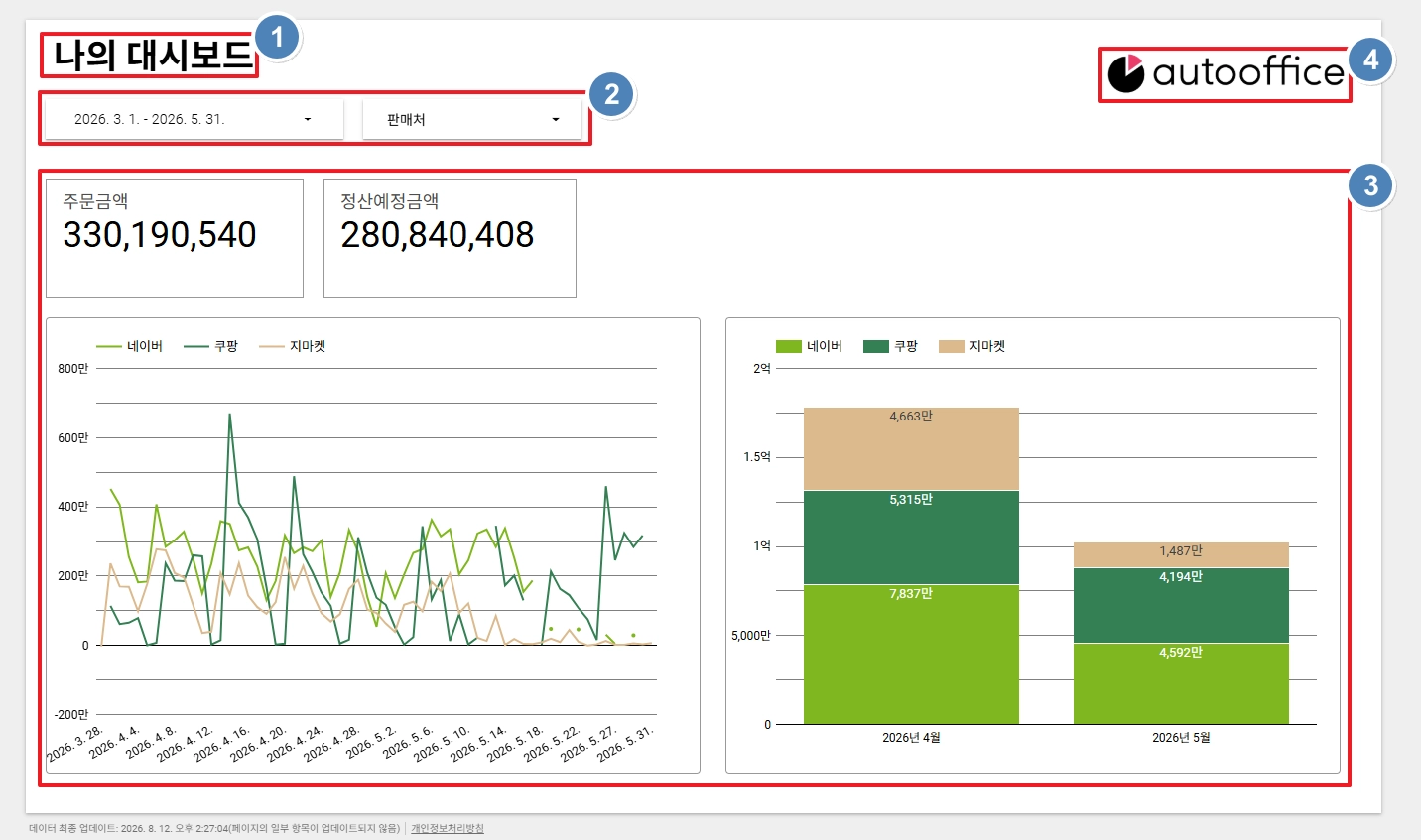Open the 개인정보처리방침 link
This screenshot has width=1421, height=840.
coord(448,828)
